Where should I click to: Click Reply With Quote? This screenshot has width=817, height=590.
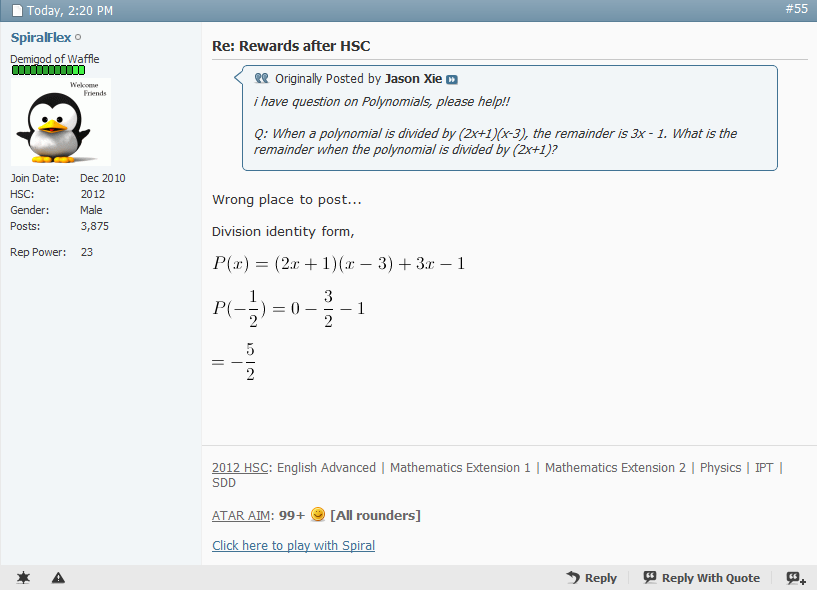click(701, 578)
